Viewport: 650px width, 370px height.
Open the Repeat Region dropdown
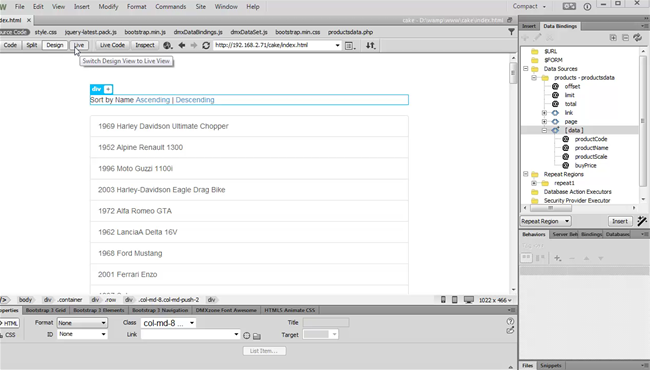[546, 221]
